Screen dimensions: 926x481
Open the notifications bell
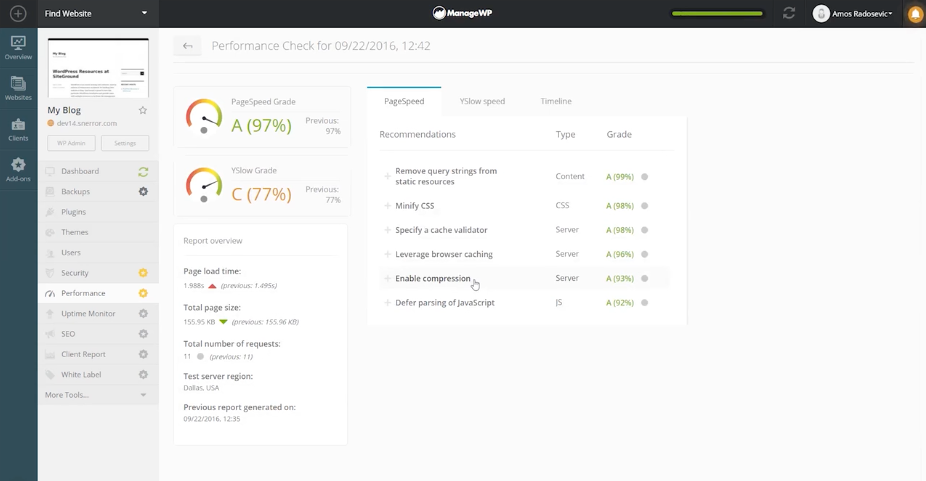[x=915, y=14]
